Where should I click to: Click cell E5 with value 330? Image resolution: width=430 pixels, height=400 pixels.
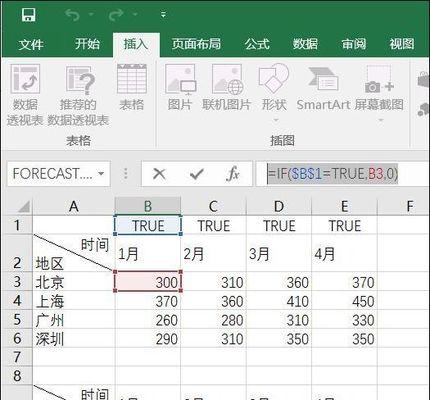coord(344,320)
